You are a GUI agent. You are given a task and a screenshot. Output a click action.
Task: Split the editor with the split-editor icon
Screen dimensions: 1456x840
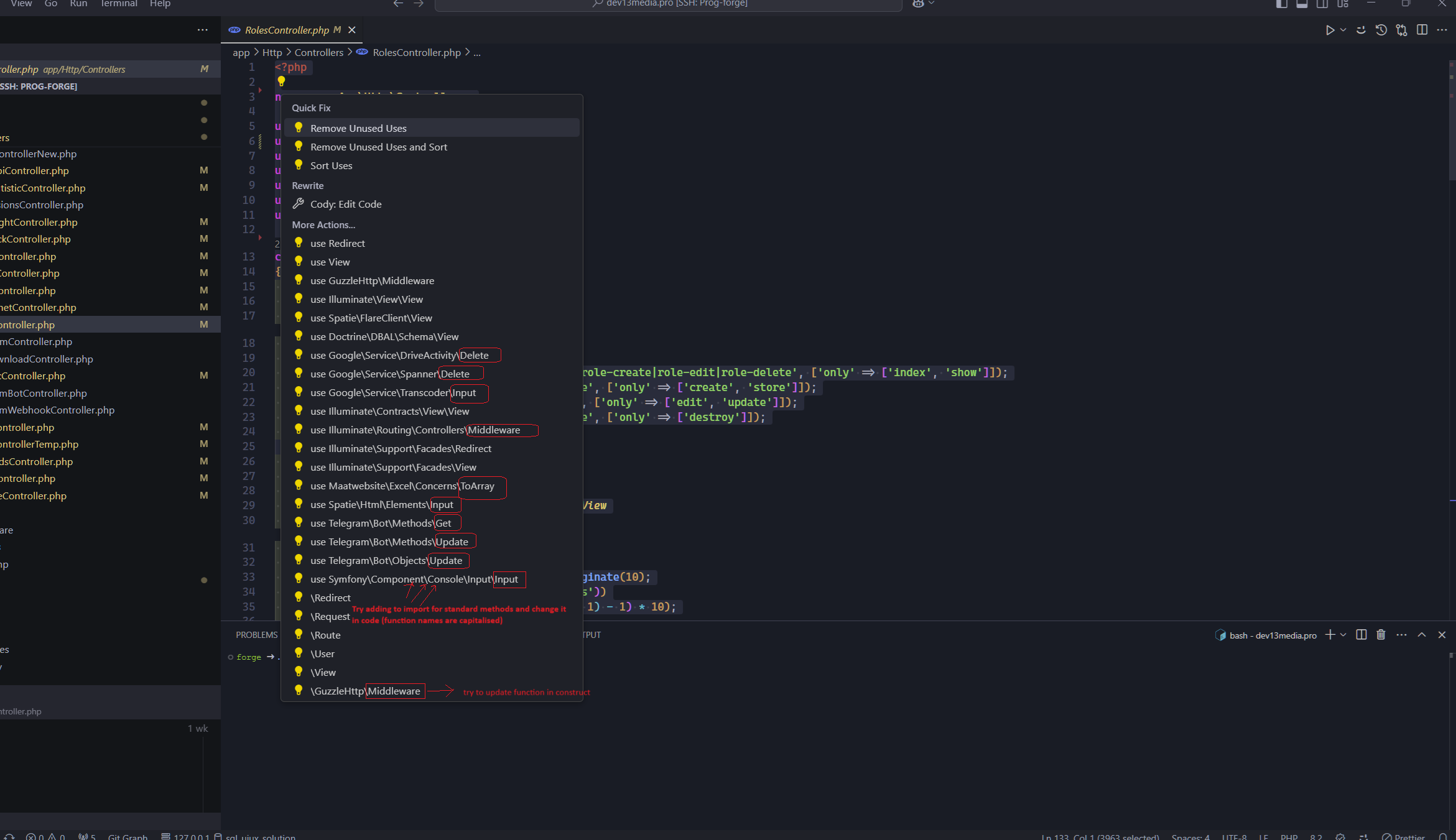(x=1422, y=30)
